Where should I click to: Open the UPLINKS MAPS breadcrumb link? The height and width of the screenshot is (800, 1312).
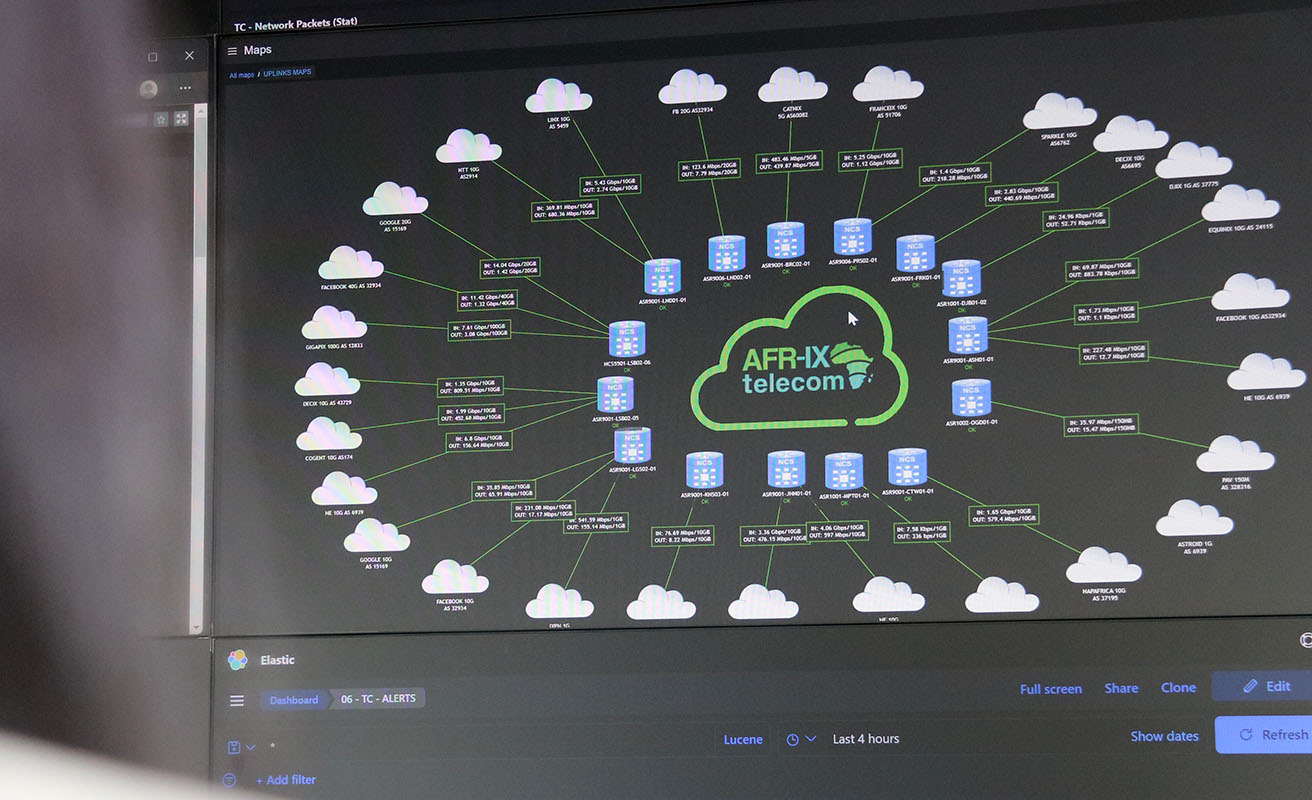click(288, 74)
